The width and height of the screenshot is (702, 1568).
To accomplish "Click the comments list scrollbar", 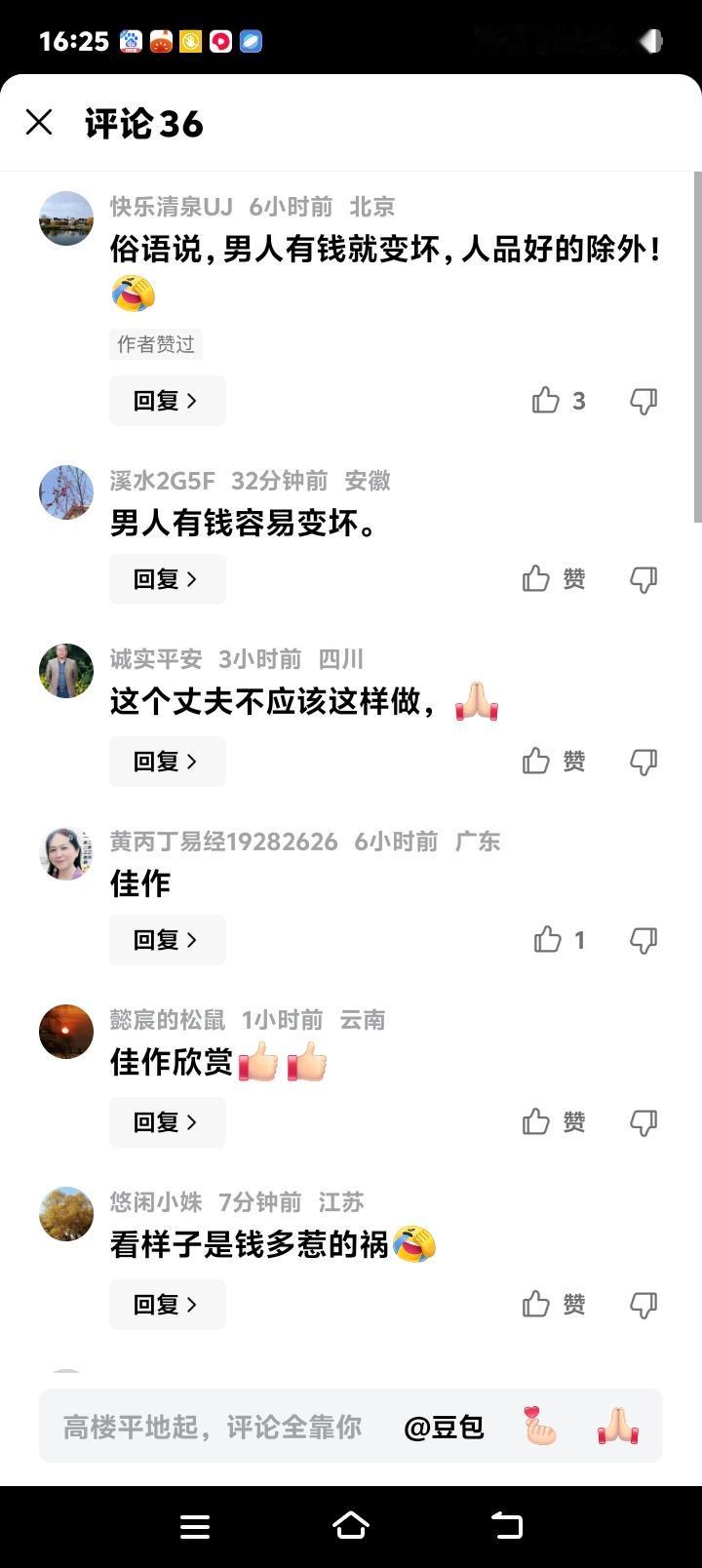I will point(697,346).
